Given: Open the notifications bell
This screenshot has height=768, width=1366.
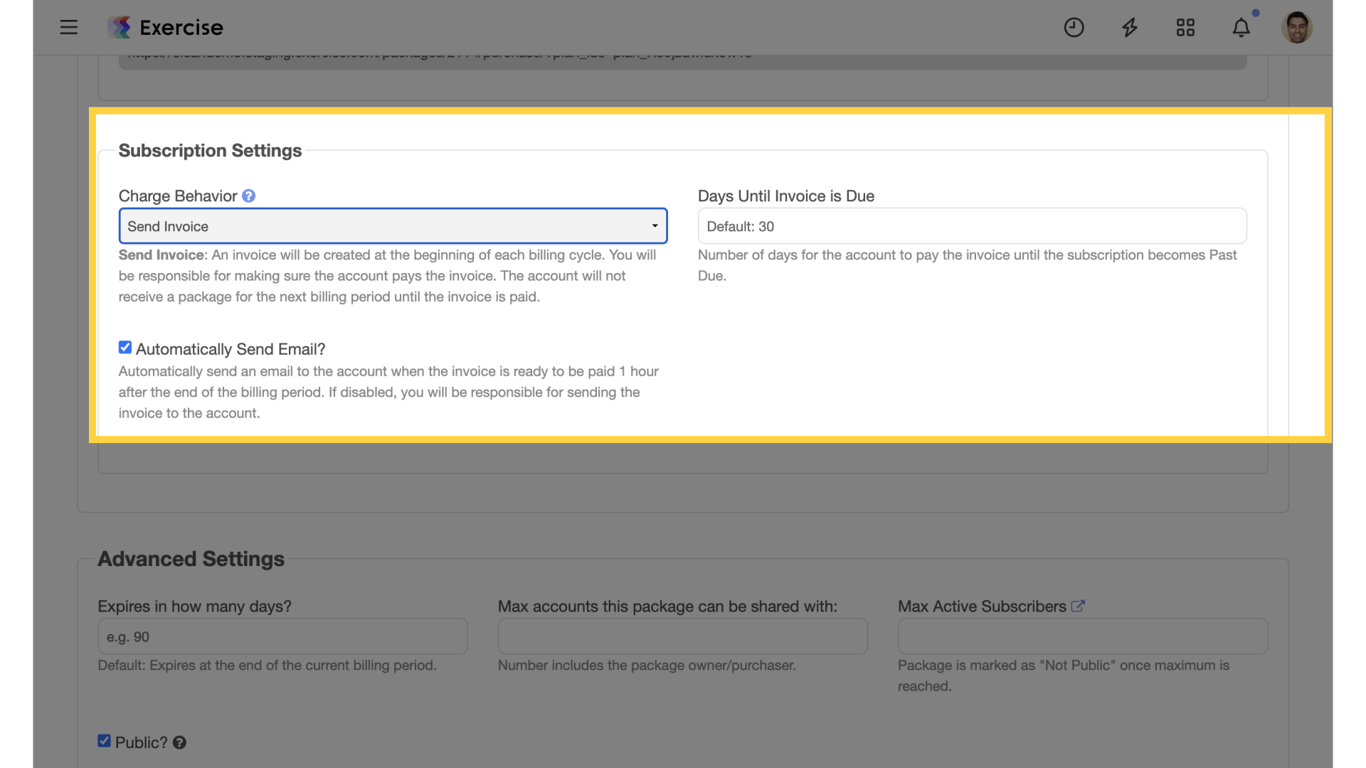Looking at the screenshot, I should 1241,27.
